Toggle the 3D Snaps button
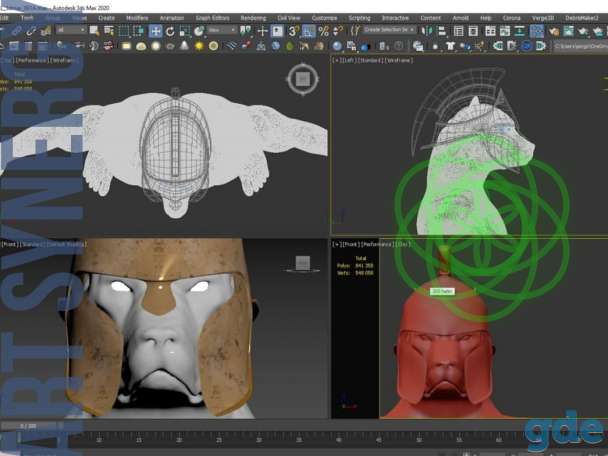Image resolution: width=608 pixels, height=456 pixels. [293, 31]
